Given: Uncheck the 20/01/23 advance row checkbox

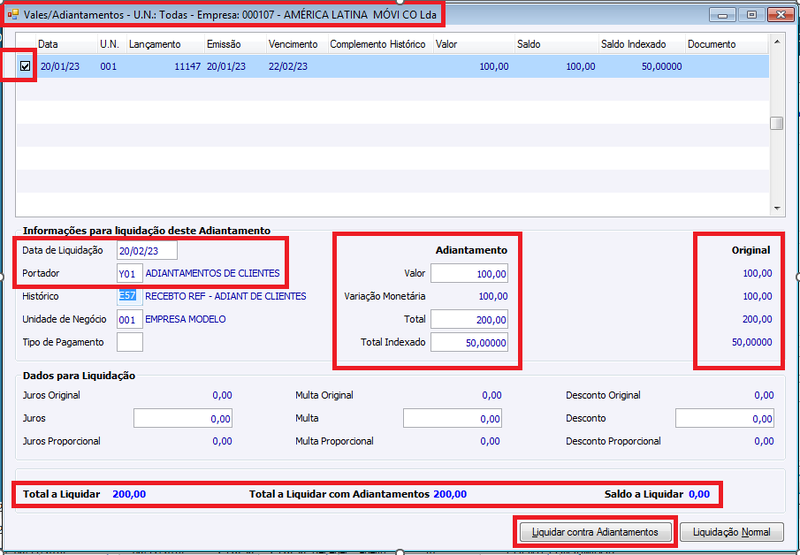Looking at the screenshot, I should pos(25,66).
